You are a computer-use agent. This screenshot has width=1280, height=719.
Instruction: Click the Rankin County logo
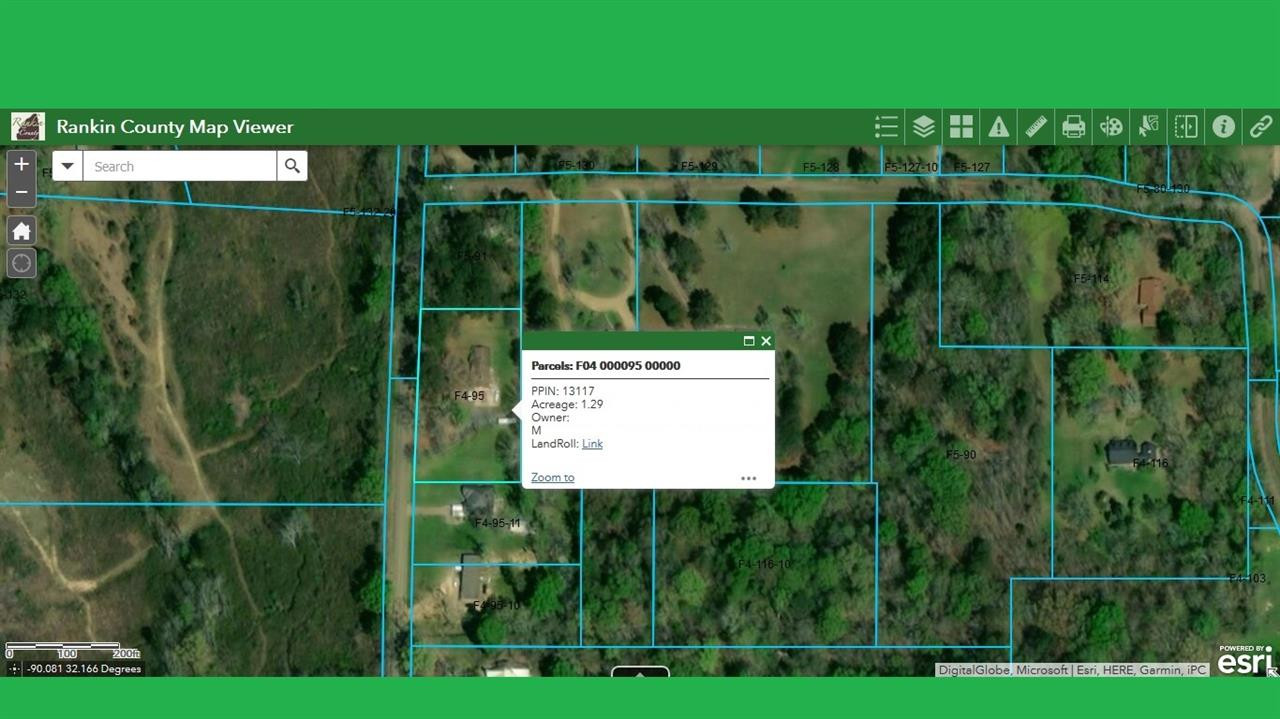click(27, 127)
